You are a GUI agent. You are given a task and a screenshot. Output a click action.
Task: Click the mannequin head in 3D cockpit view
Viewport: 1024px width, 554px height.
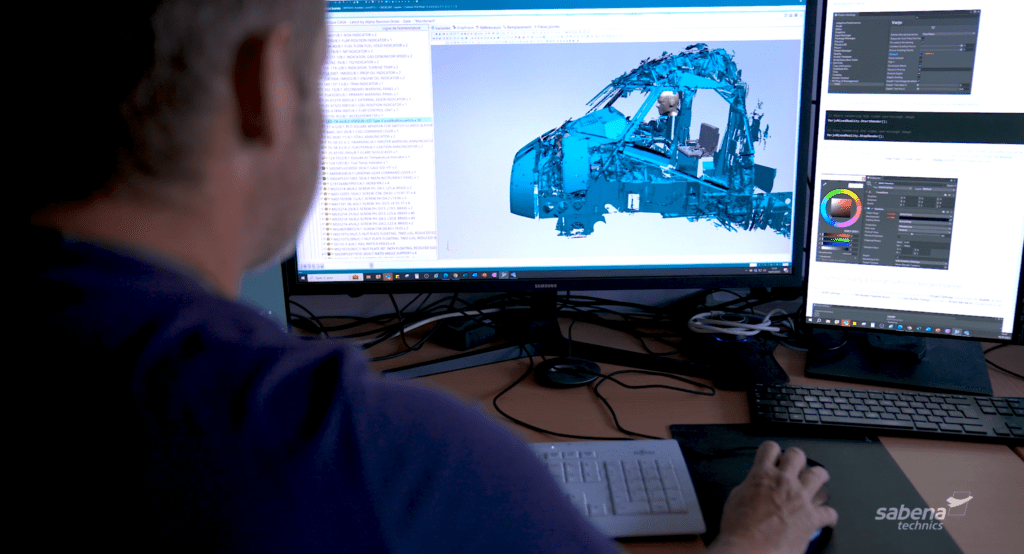668,102
